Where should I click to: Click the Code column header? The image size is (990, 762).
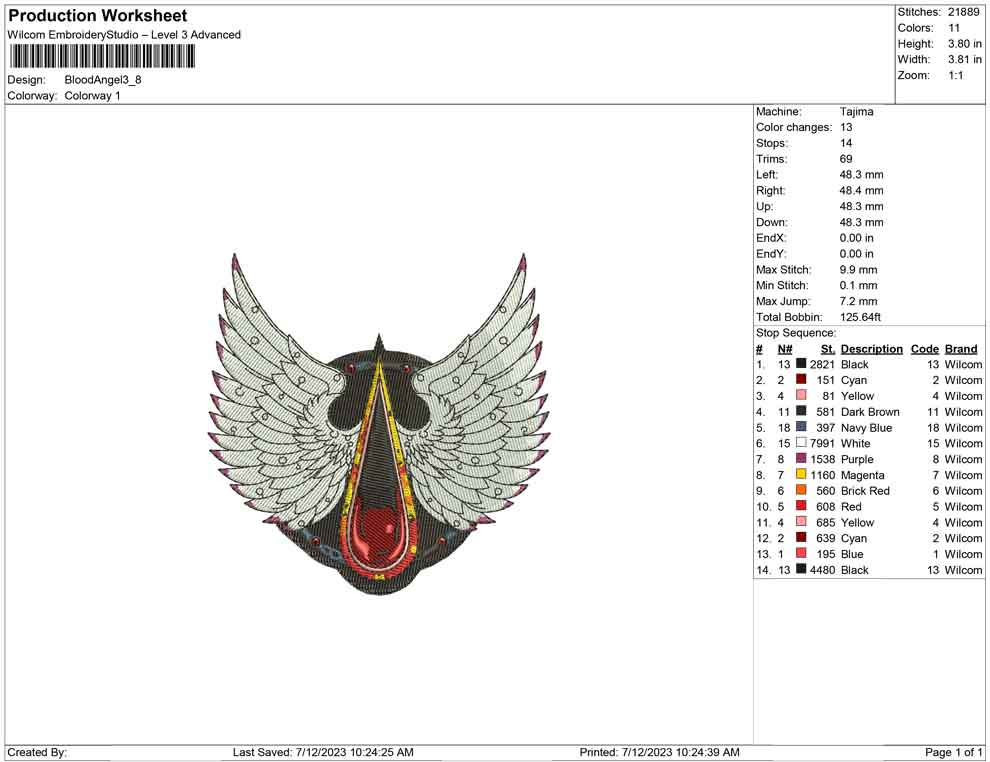tap(924, 349)
